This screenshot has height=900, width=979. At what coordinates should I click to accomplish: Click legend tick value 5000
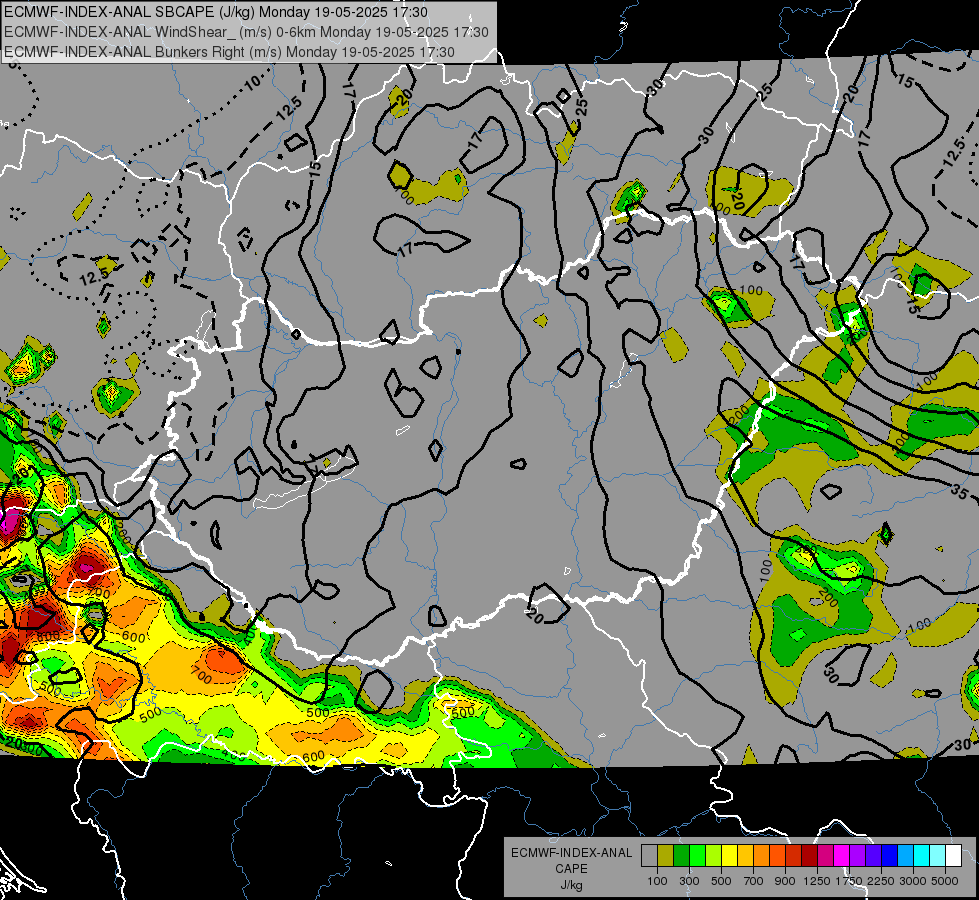(x=945, y=881)
